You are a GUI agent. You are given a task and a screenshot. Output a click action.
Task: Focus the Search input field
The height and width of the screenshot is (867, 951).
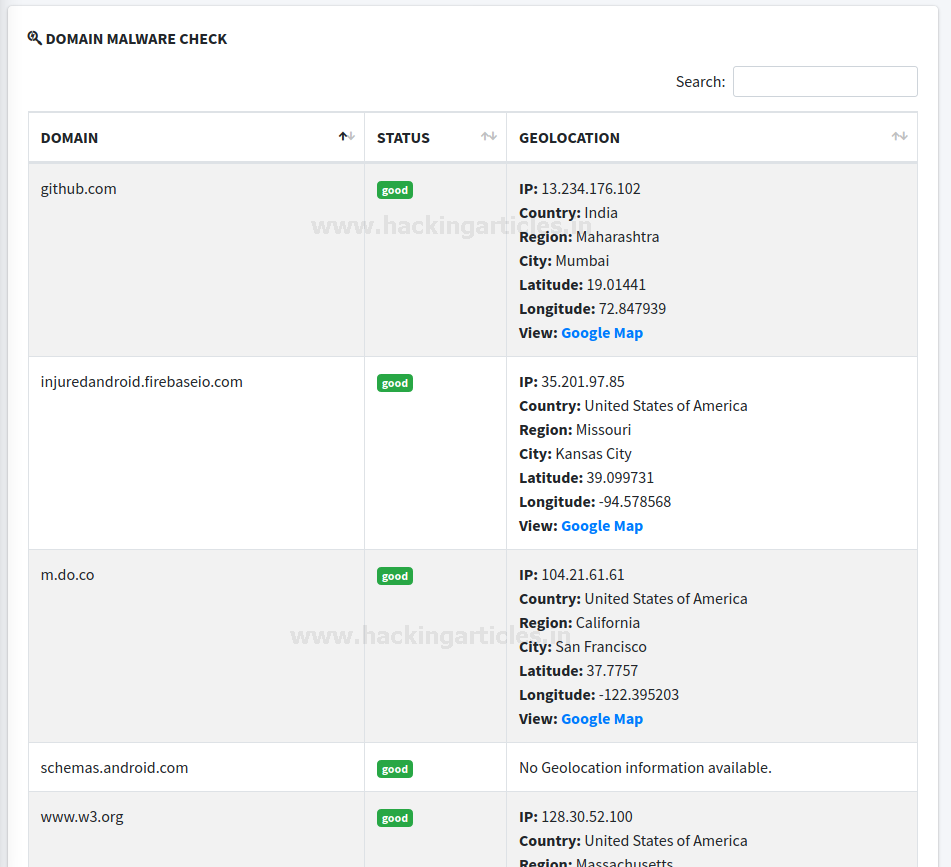[x=825, y=81]
